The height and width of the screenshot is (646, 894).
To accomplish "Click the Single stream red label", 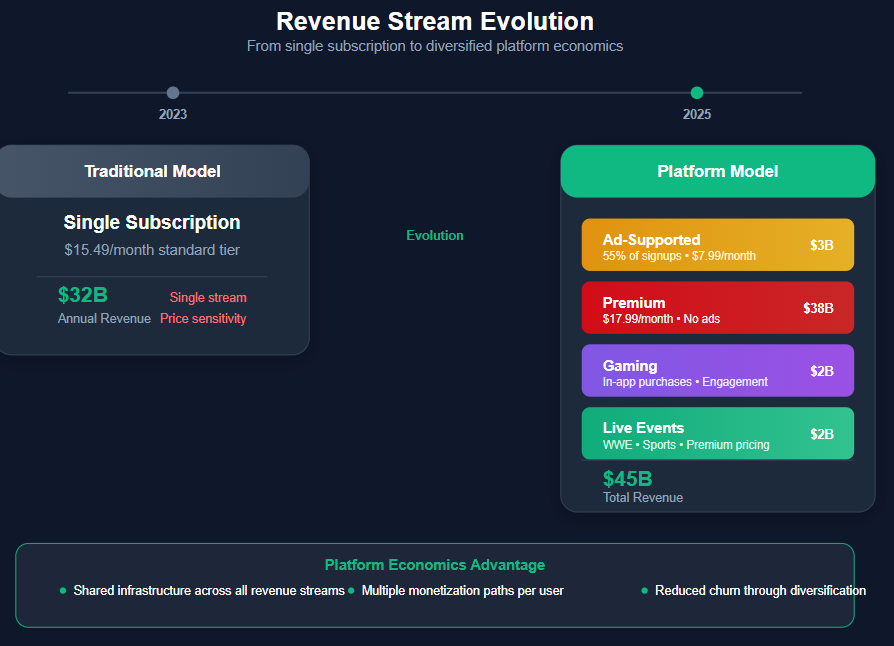I will (x=208, y=298).
